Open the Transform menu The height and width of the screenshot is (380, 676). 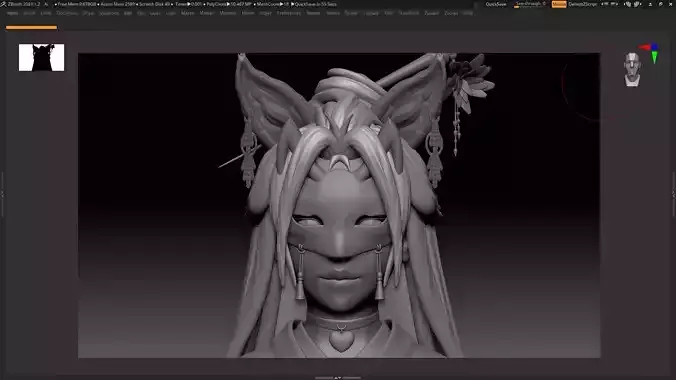coord(409,13)
